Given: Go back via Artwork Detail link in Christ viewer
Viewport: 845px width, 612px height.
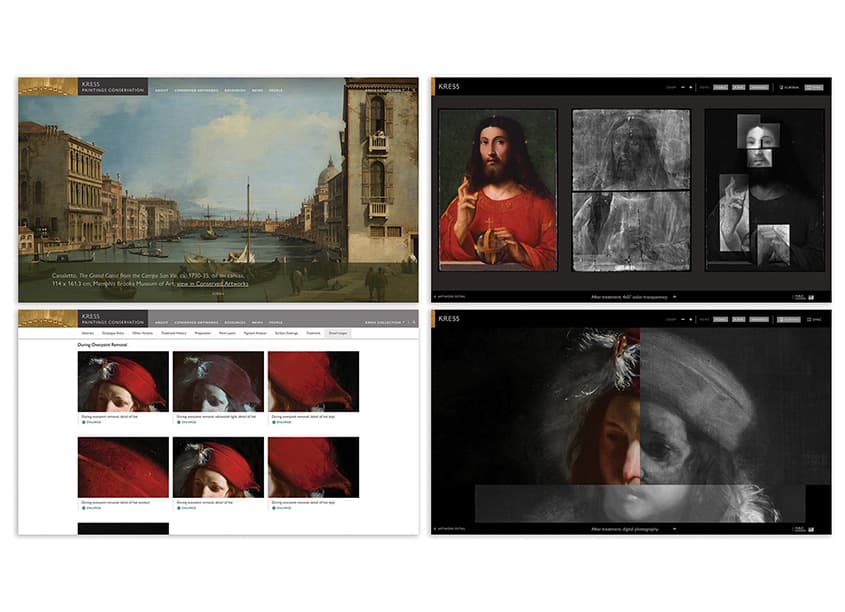Looking at the screenshot, I should [450, 297].
